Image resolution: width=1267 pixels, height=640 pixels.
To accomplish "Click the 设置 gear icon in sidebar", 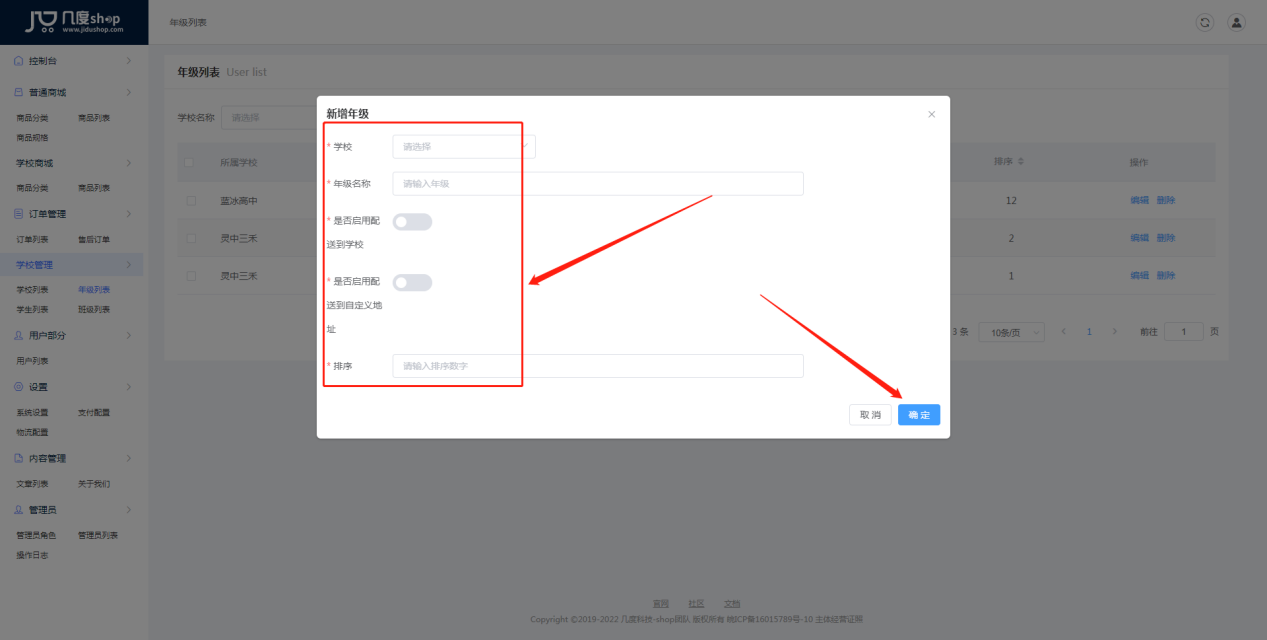I will [x=19, y=387].
